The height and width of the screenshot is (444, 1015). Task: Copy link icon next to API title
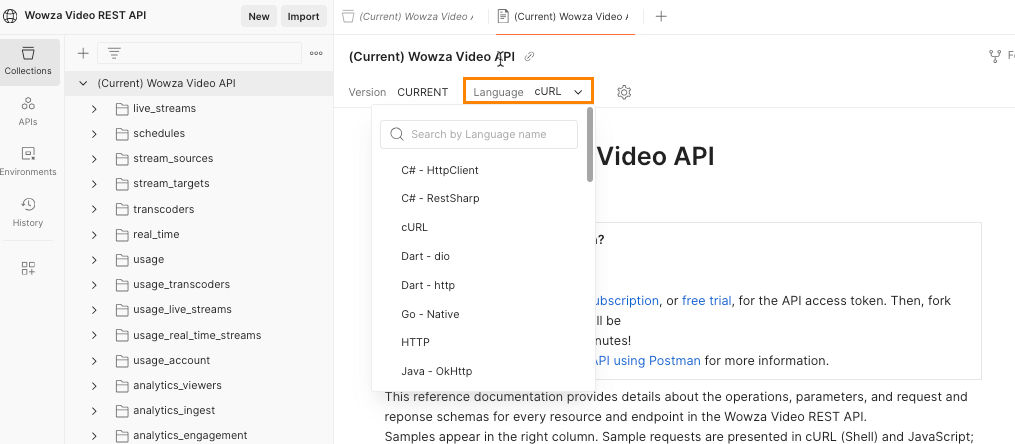click(530, 57)
